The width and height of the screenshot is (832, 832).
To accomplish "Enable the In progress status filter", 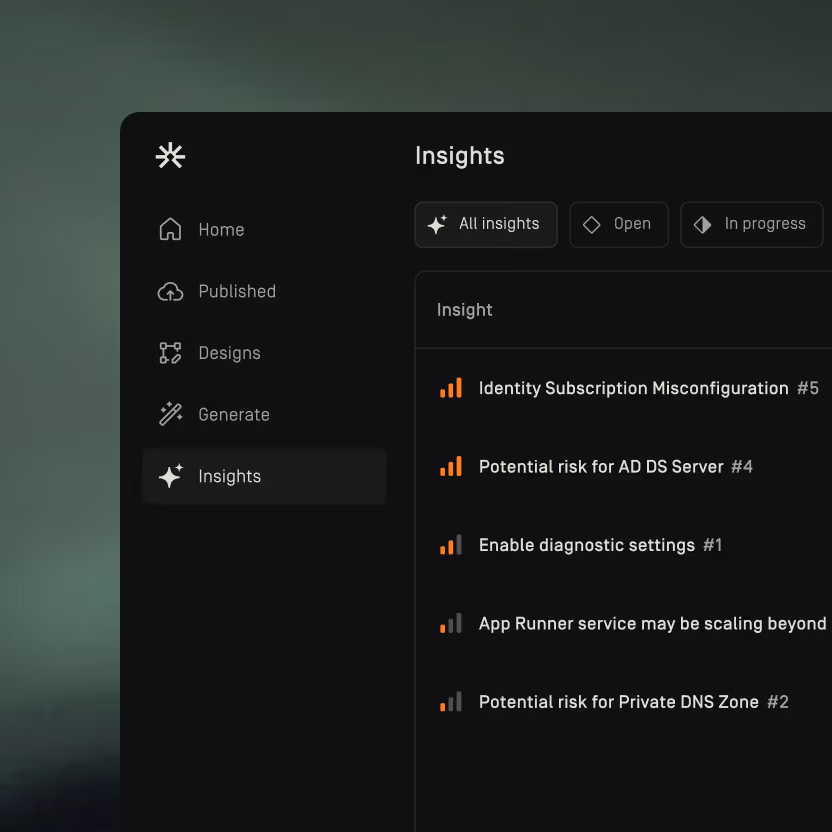I will (751, 224).
